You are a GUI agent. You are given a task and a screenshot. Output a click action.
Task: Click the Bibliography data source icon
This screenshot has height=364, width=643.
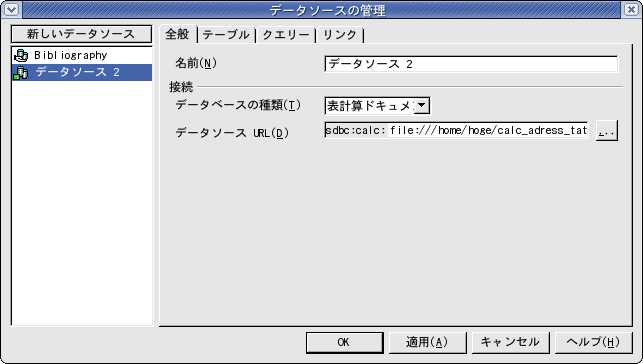pyautogui.click(x=21, y=55)
